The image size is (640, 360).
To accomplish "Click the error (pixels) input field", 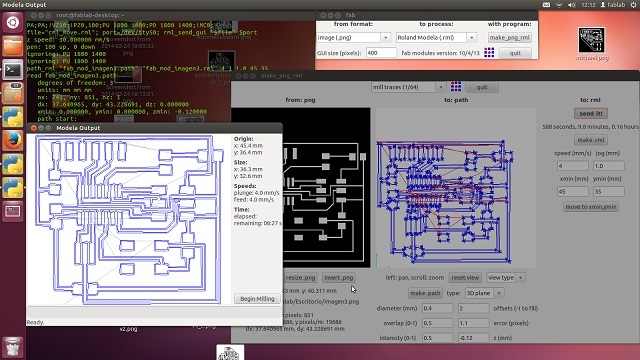I will 473,323.
